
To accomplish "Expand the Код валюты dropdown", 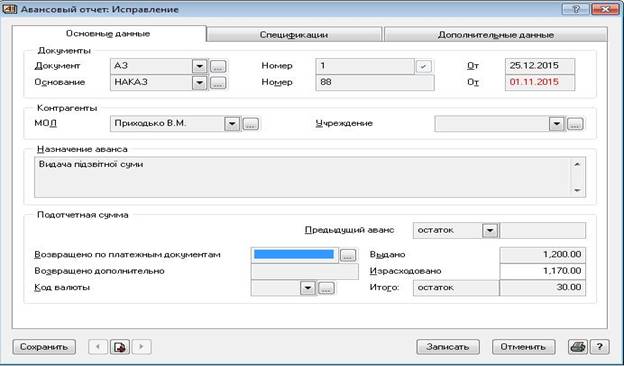I will click(x=308, y=288).
